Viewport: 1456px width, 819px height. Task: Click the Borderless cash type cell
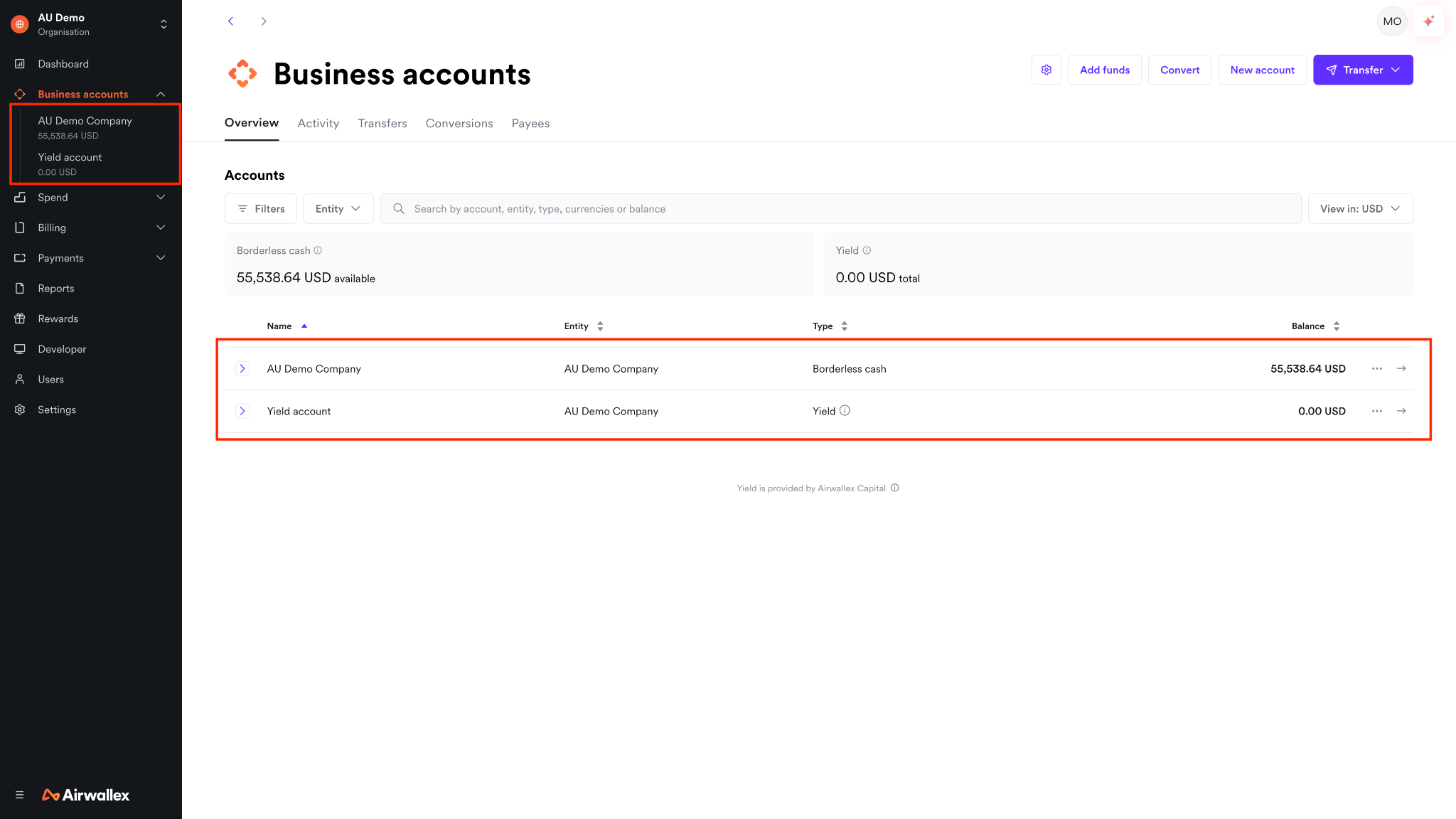[x=850, y=369]
